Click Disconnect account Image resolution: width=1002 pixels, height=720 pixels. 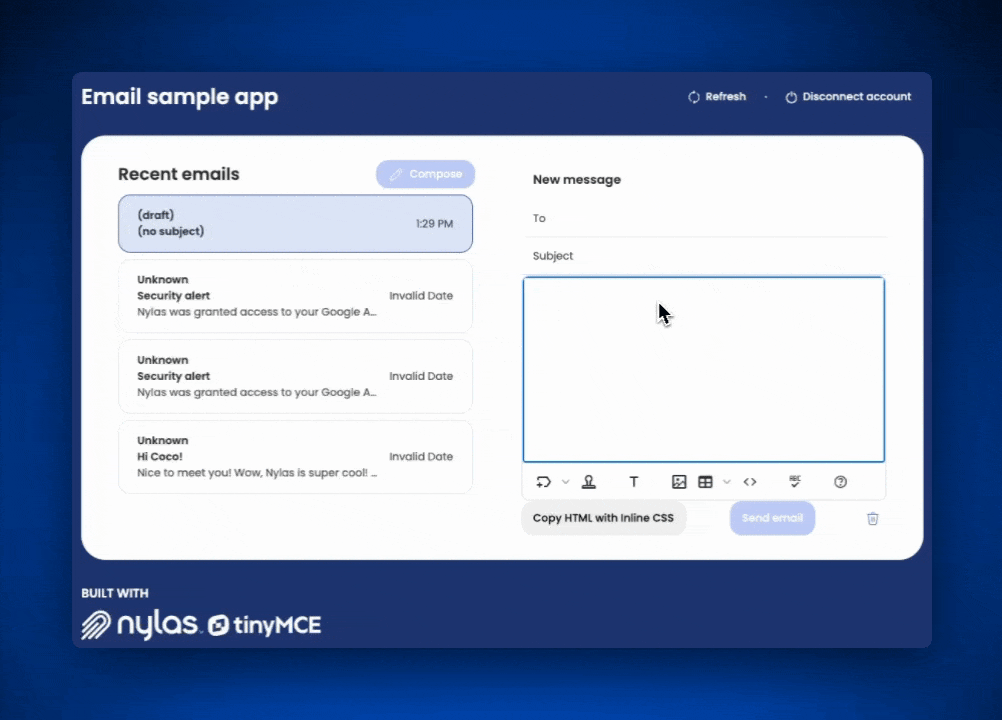[848, 96]
